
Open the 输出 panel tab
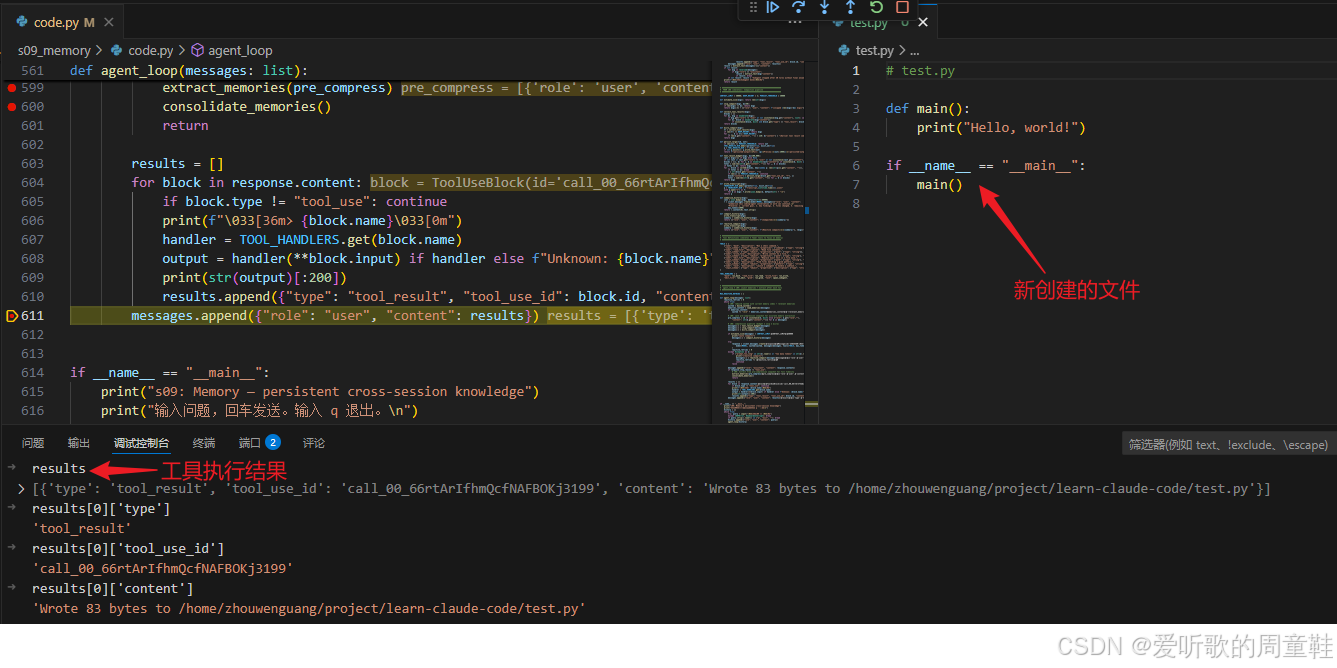point(79,443)
